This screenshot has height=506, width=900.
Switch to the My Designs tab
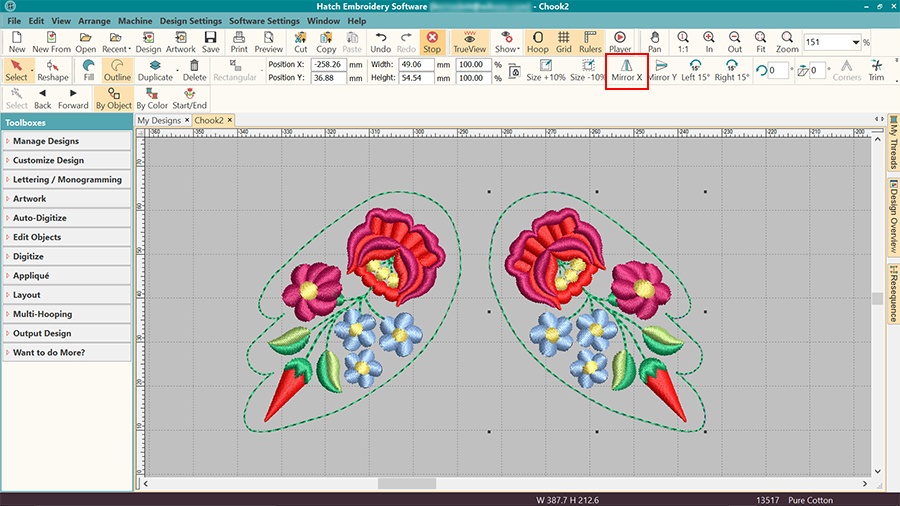tap(159, 120)
